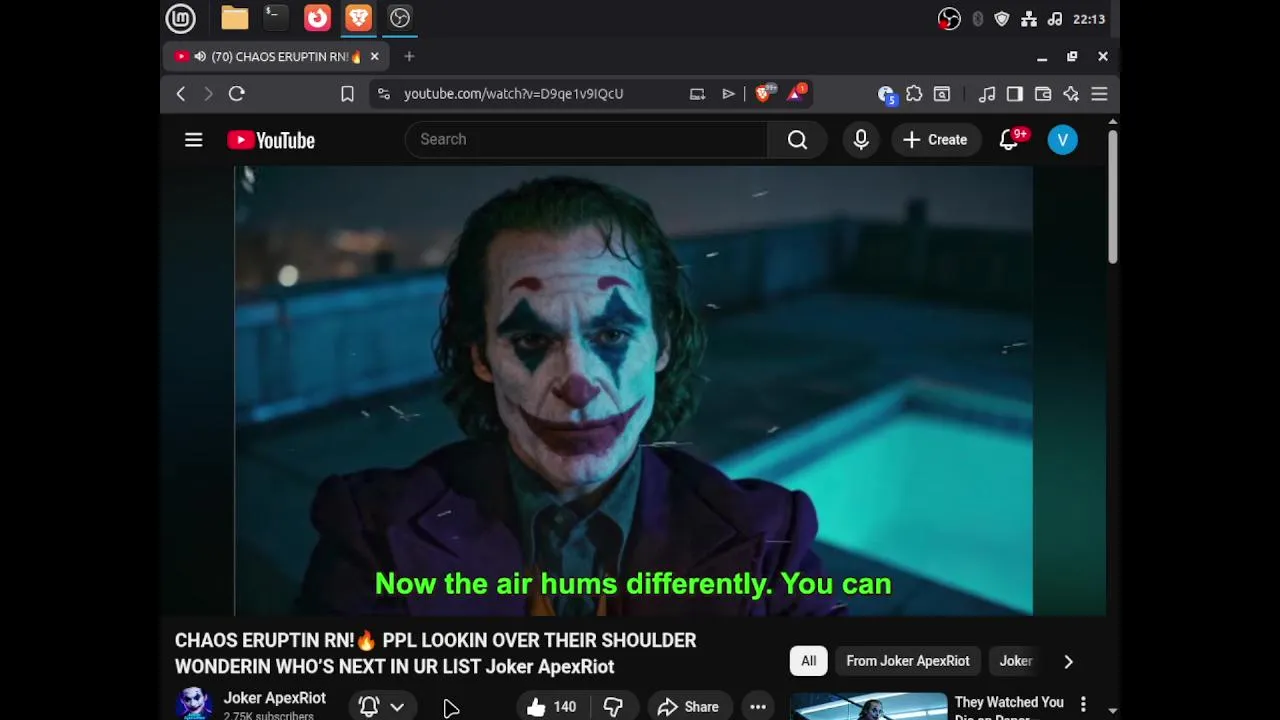Select the All filter chip
Image resolution: width=1280 pixels, height=720 pixels.
808,661
